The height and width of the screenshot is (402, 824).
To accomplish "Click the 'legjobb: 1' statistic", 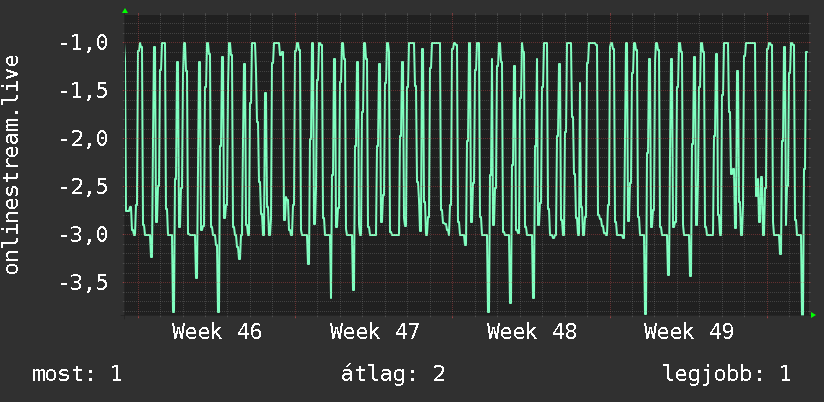I will (727, 374).
